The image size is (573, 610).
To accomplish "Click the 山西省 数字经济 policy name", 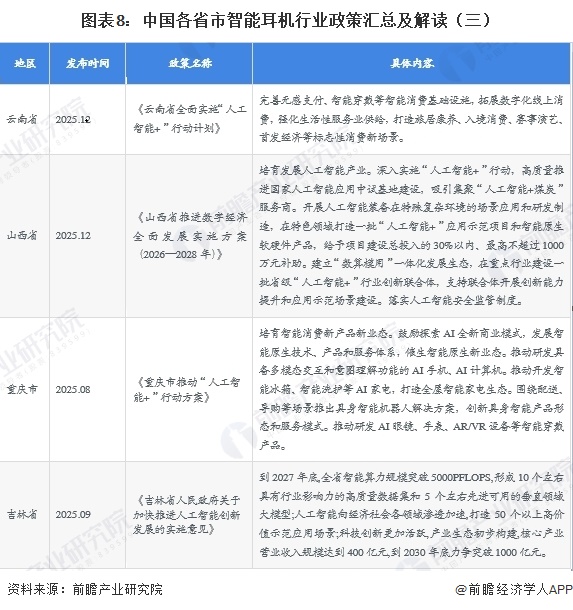I will (190, 235).
